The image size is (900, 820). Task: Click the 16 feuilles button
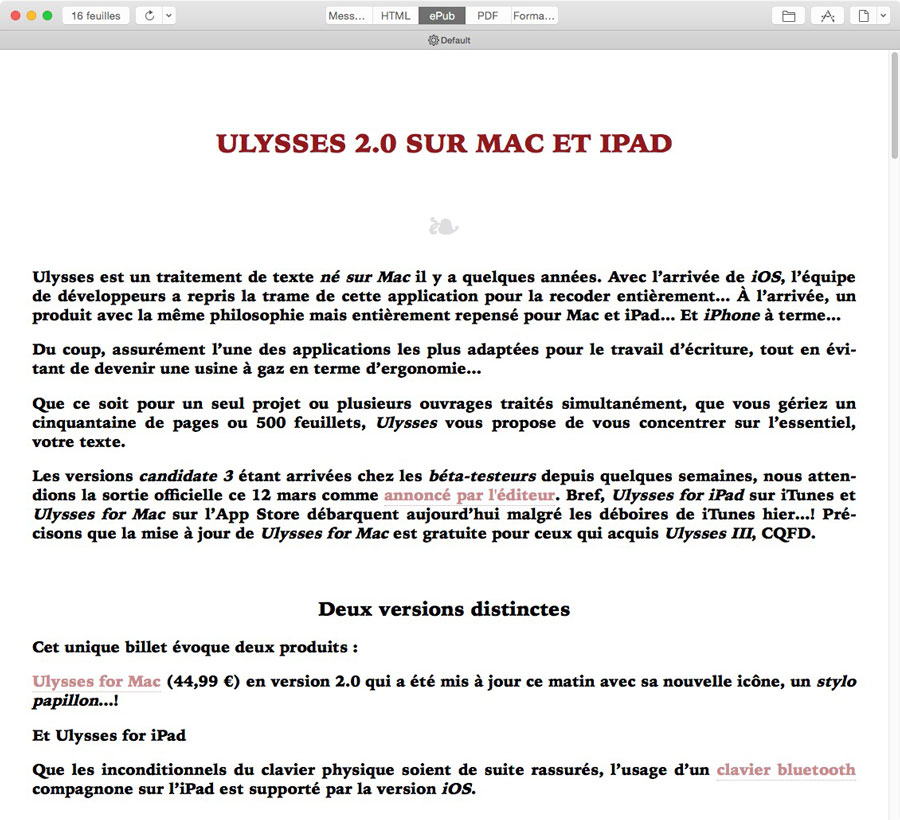[x=95, y=15]
